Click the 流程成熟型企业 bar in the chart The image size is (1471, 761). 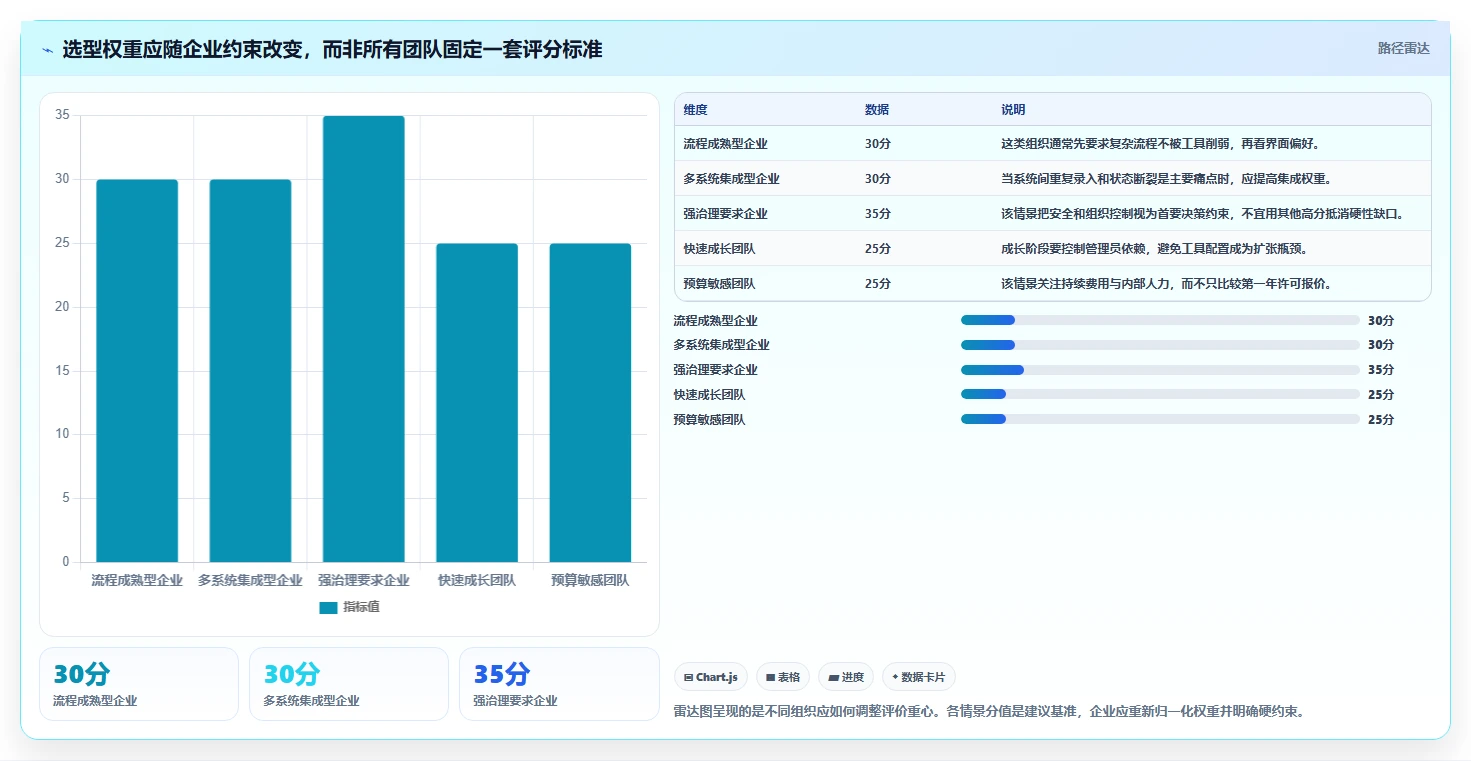pos(137,371)
